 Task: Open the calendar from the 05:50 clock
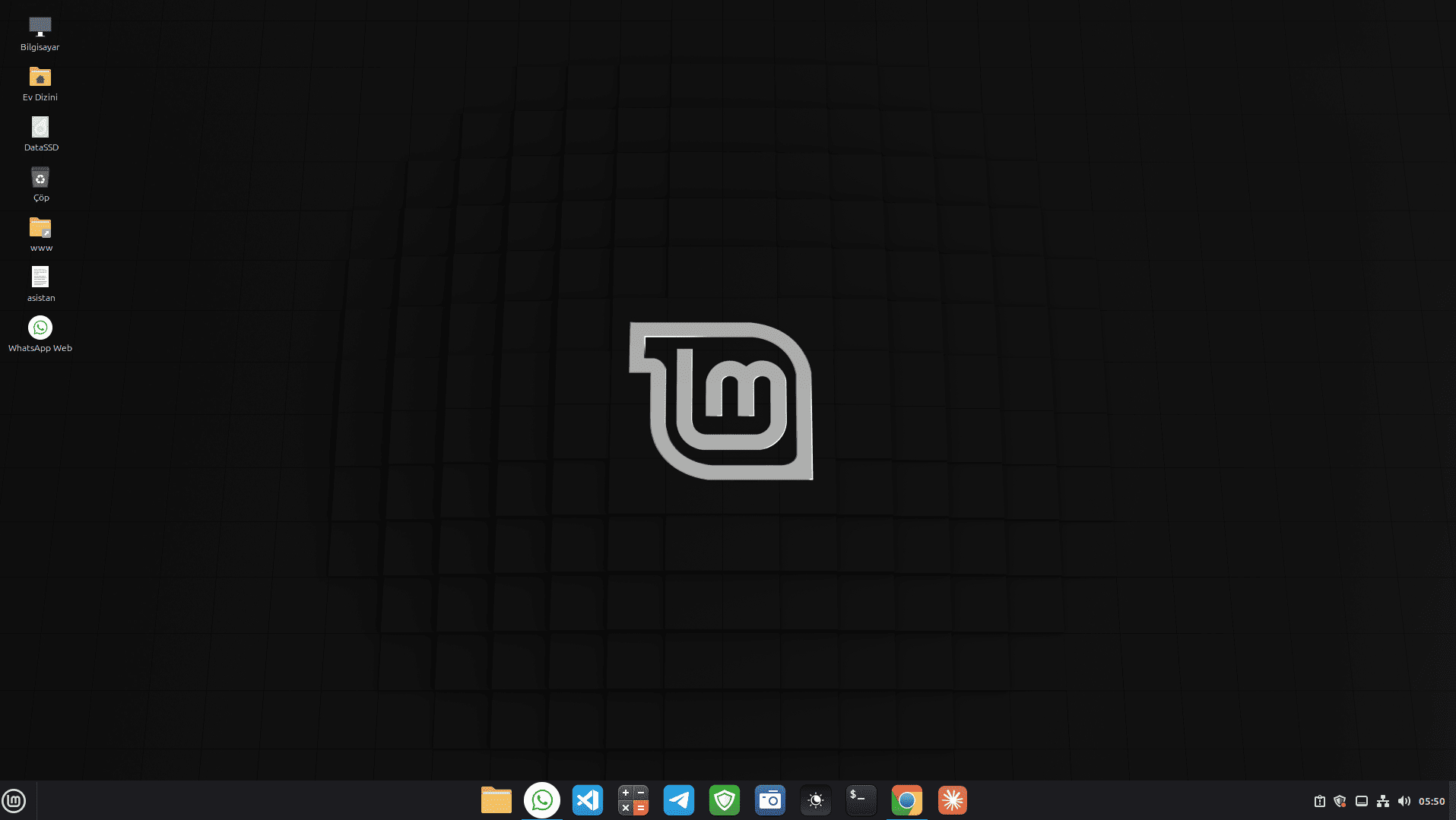[x=1432, y=801]
